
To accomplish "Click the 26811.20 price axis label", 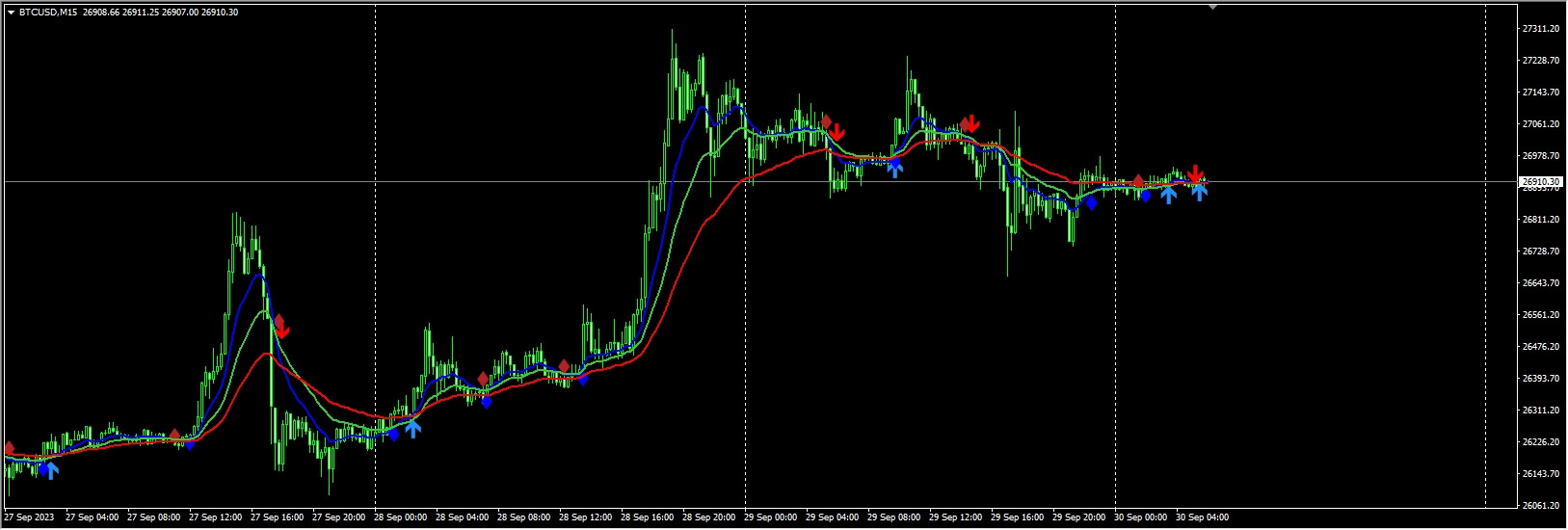I will [1540, 220].
